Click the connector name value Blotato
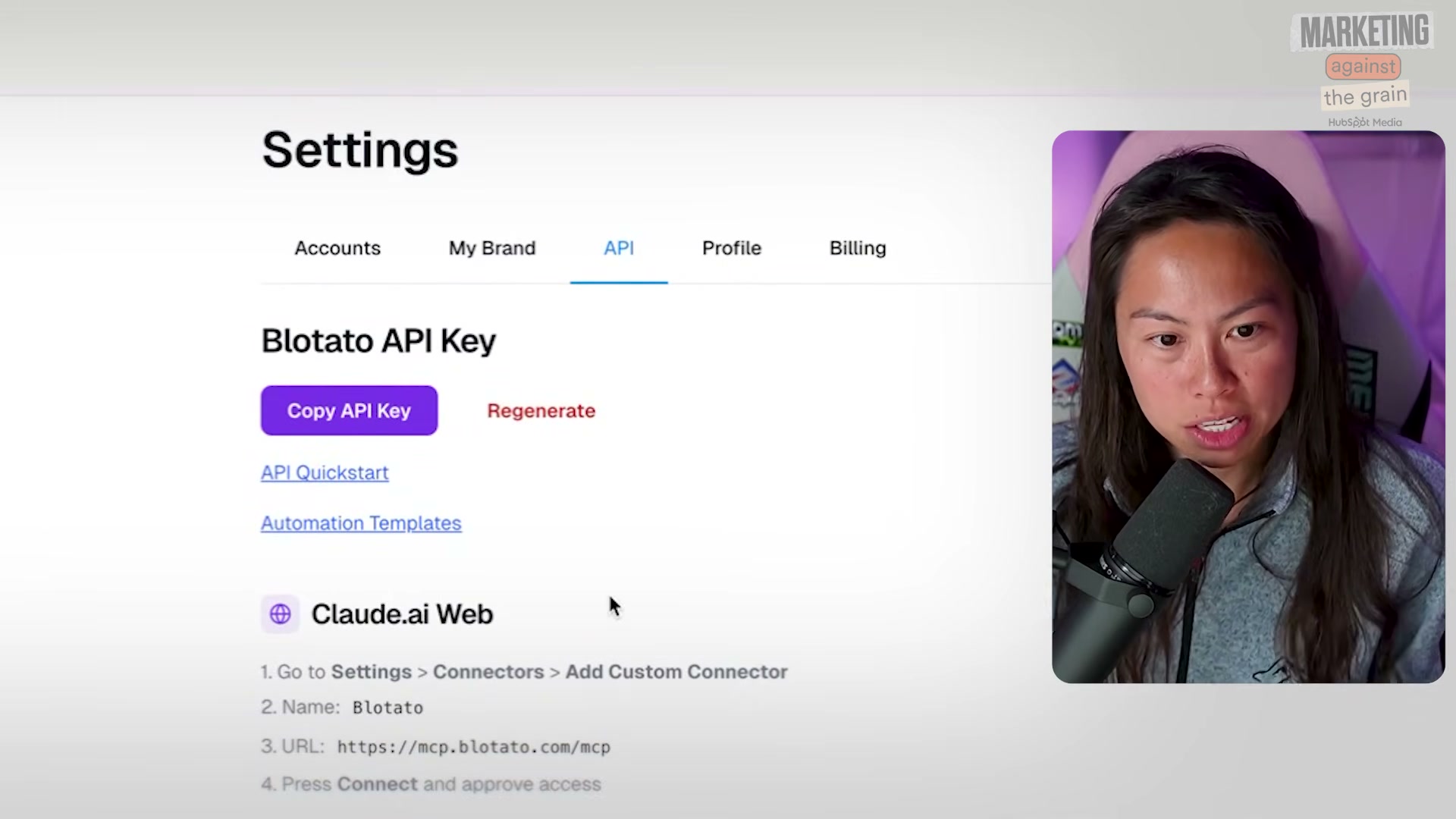The width and height of the screenshot is (1456, 819). point(388,708)
